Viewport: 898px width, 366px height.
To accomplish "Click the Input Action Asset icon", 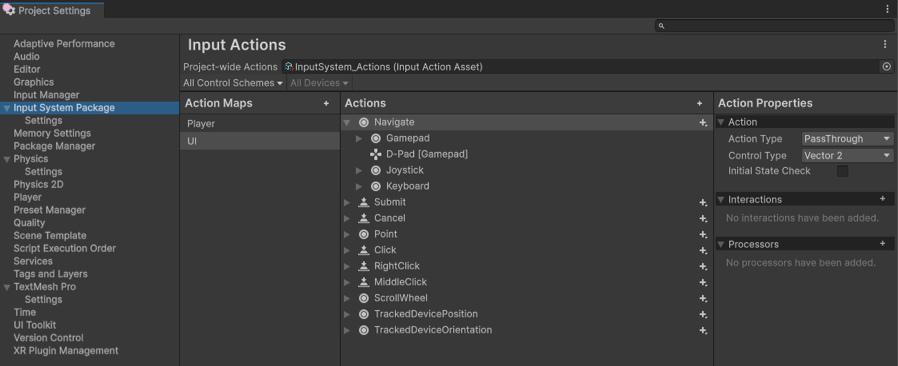I will click(x=289, y=67).
